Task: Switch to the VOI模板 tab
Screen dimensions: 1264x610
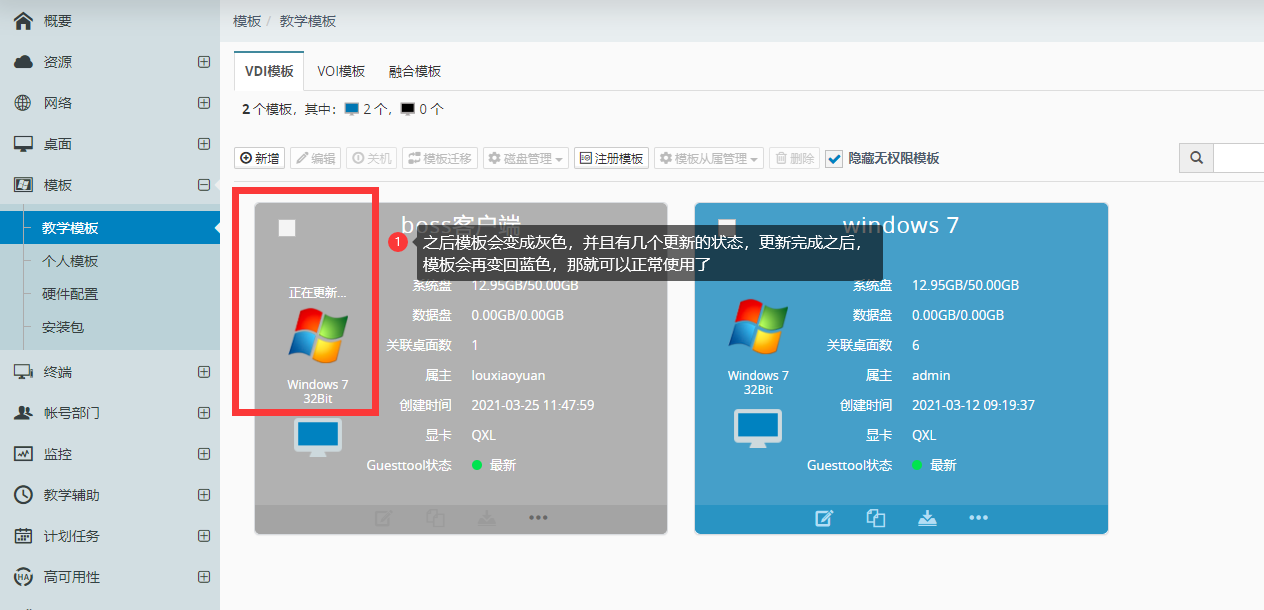Action: click(341, 71)
